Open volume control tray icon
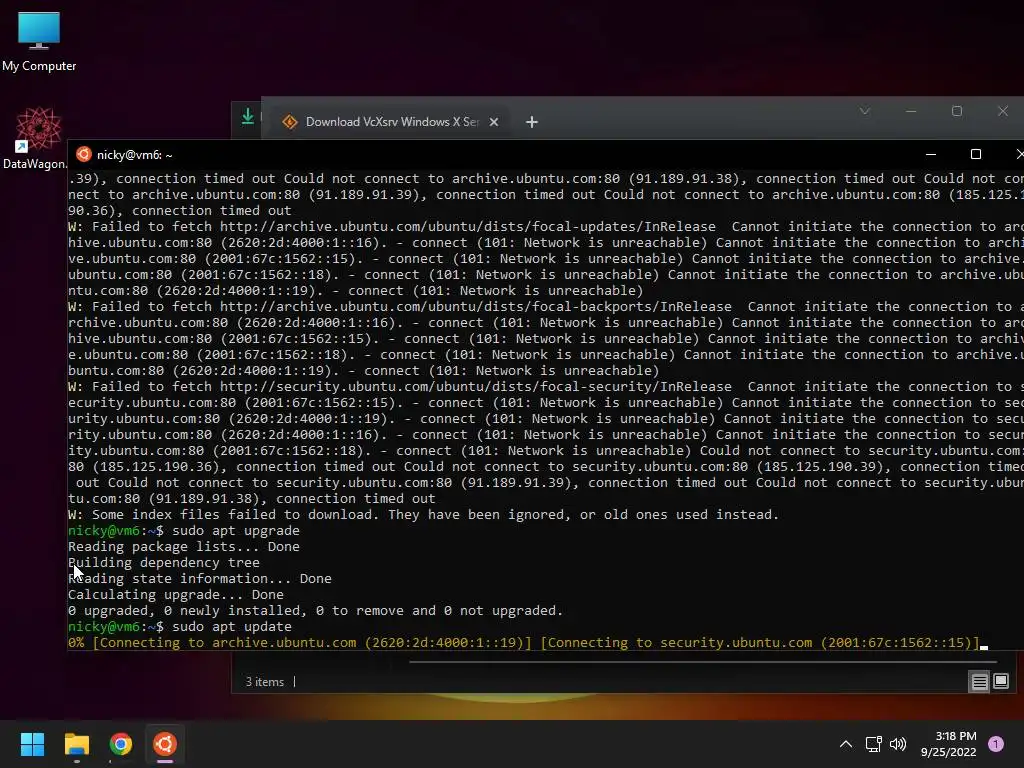Viewport: 1024px width, 768px height. point(898,744)
